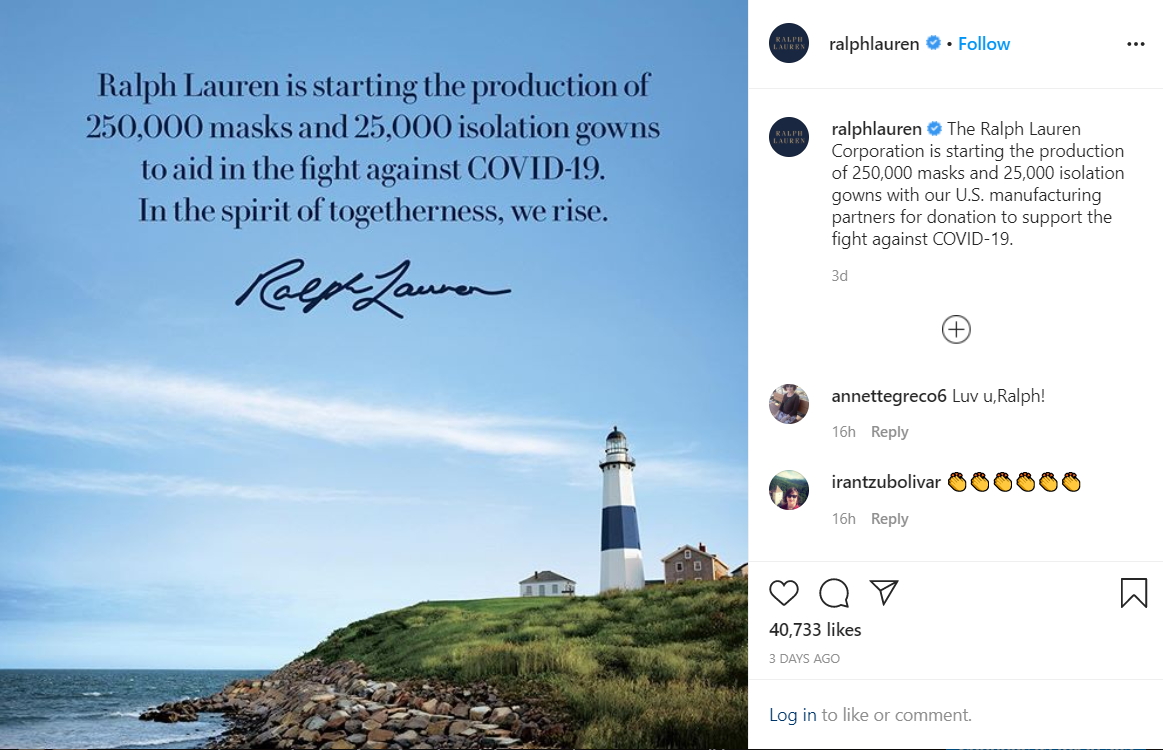Image resolution: width=1163 pixels, height=750 pixels.
Task: Open irantzubolivar profile avatar
Action: (788, 490)
